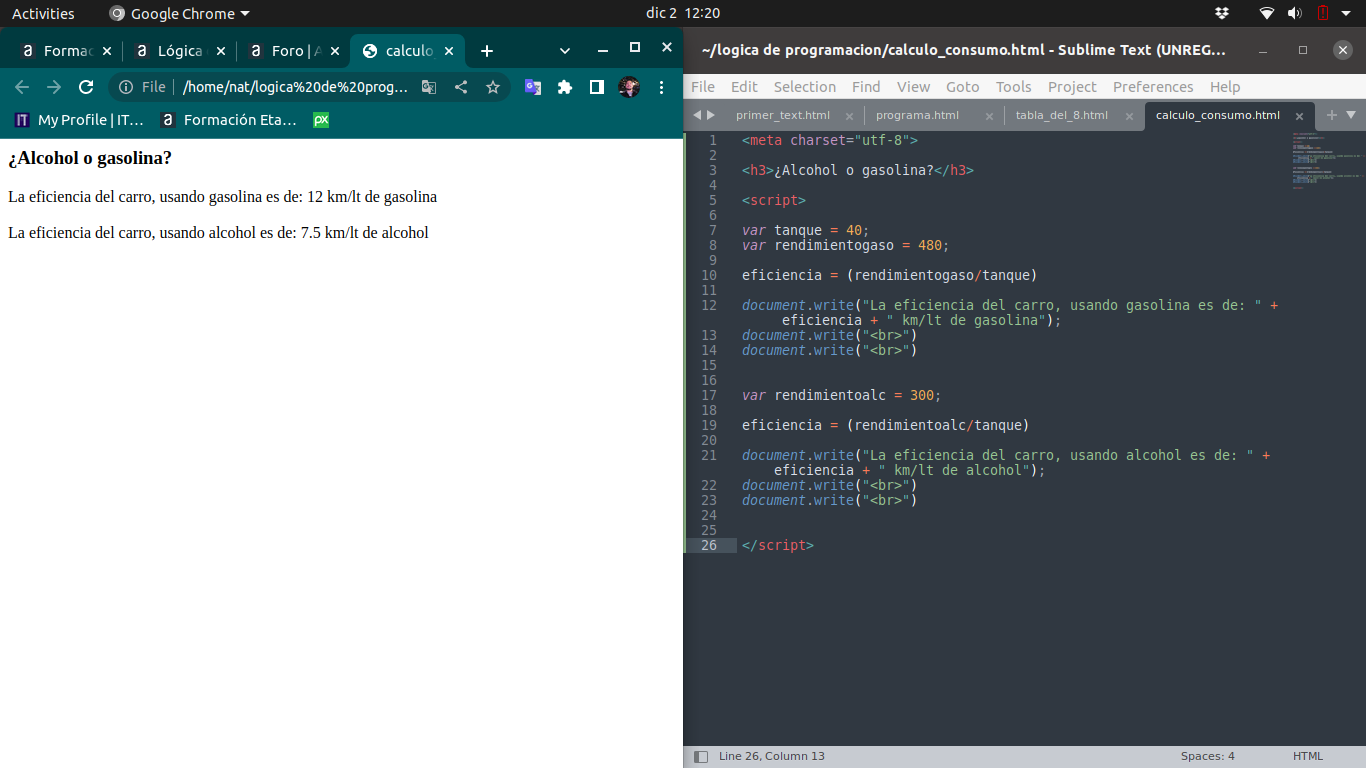Change syntax via HTML status item
1366x768 pixels.
point(1307,756)
